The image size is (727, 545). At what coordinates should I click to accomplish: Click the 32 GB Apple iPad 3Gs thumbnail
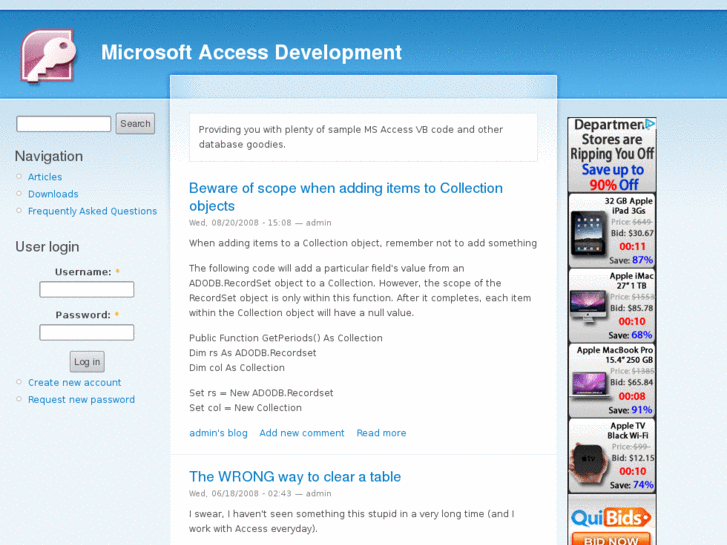[588, 233]
